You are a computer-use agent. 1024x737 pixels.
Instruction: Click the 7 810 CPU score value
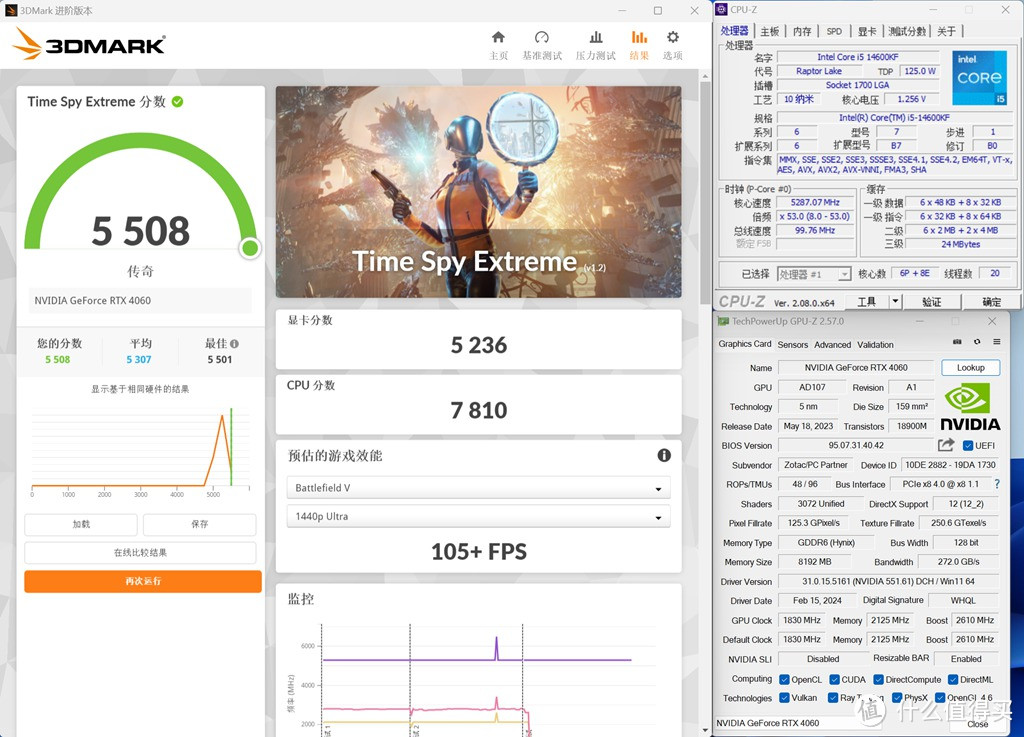479,411
